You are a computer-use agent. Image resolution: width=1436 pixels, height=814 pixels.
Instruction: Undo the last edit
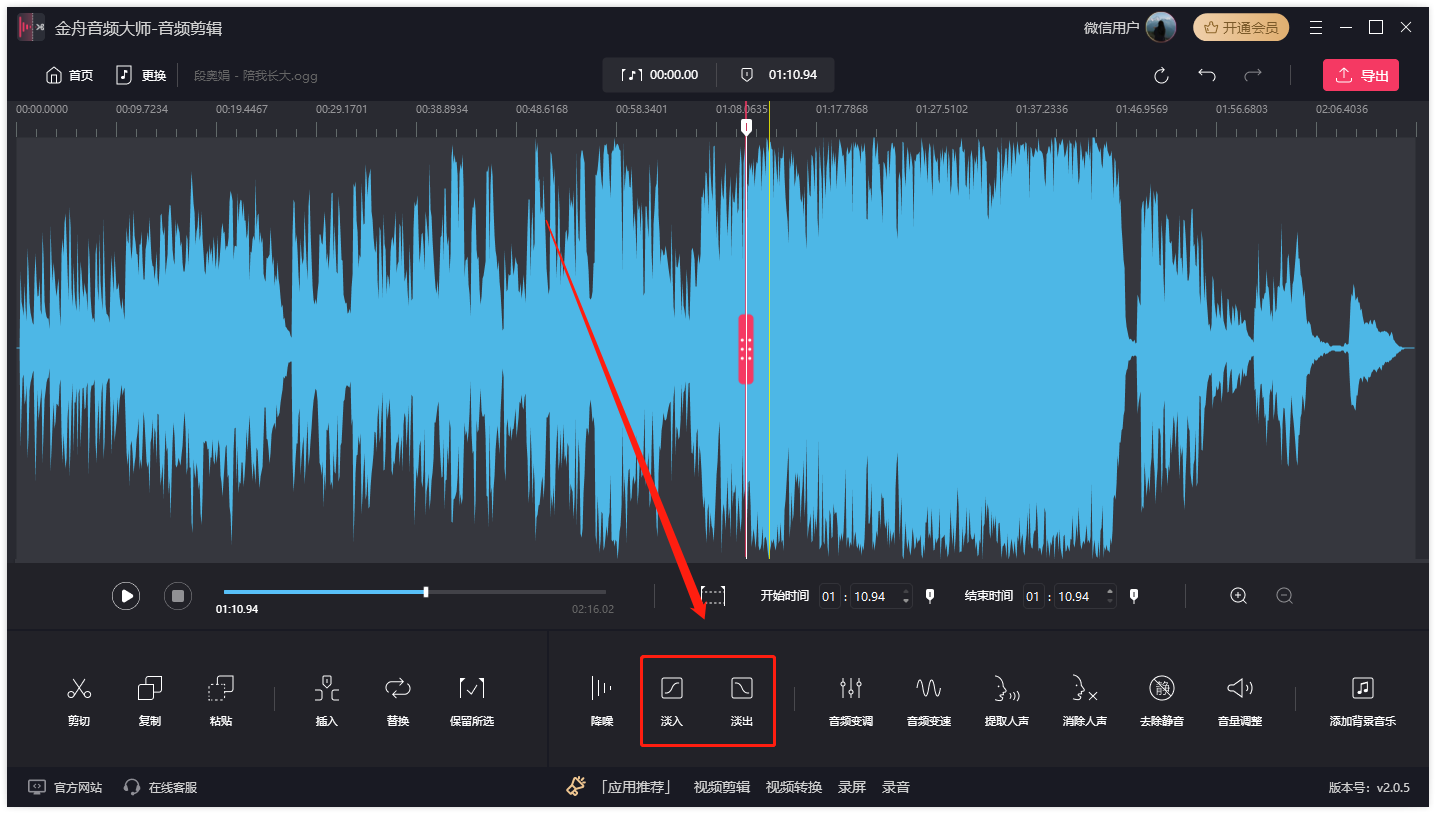pos(1207,75)
